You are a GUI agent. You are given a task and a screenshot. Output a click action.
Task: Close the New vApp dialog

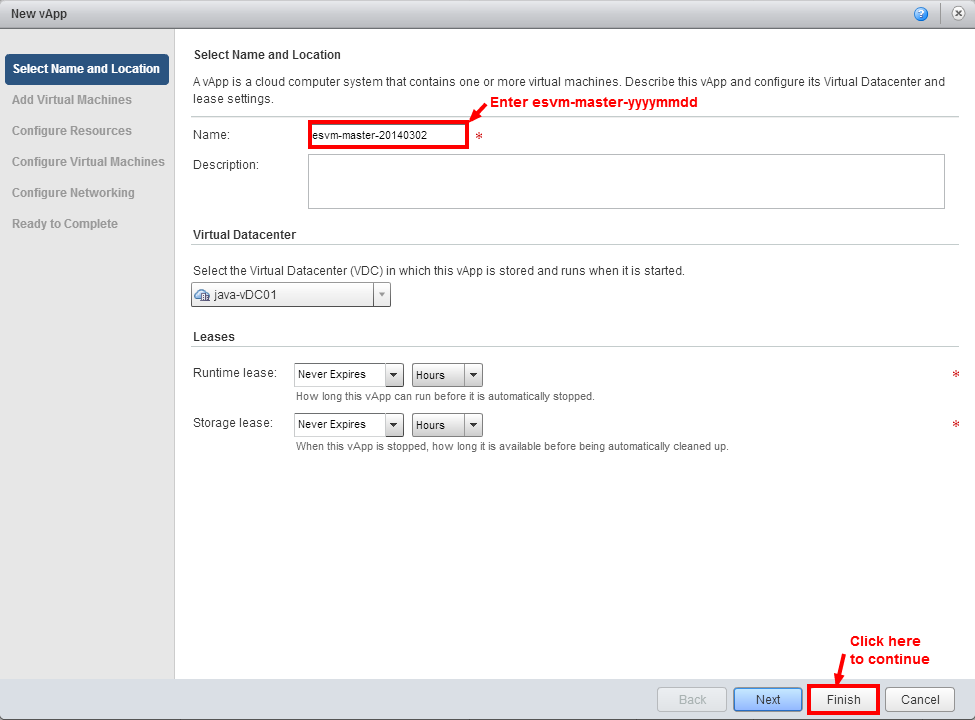[x=957, y=14]
